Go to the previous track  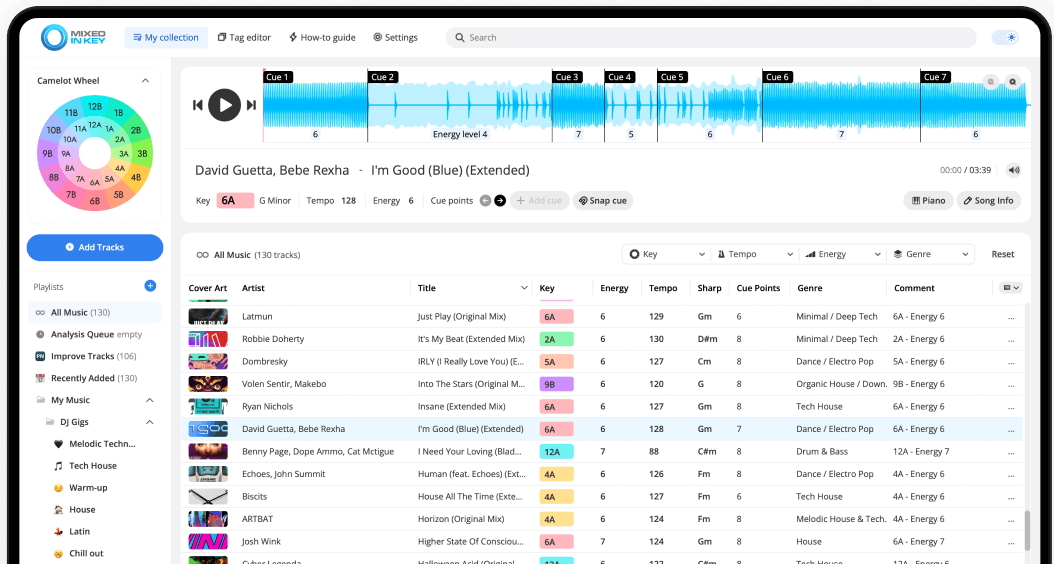198,105
